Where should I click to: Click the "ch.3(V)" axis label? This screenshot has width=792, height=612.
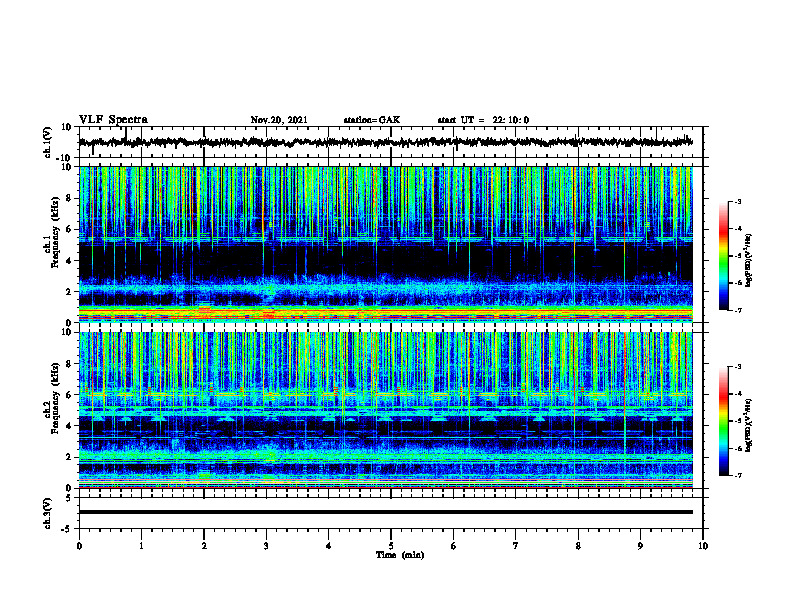coord(48,513)
